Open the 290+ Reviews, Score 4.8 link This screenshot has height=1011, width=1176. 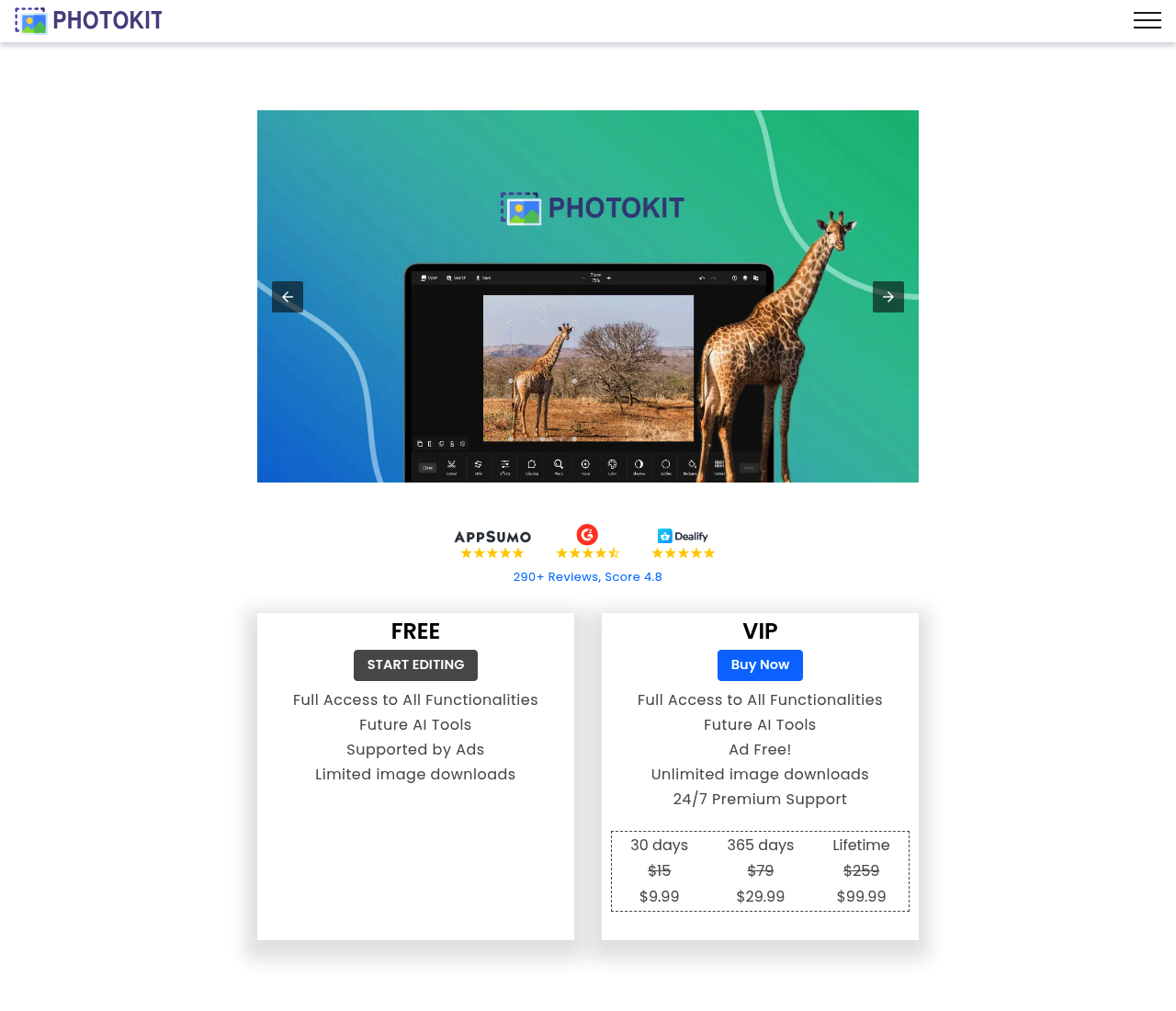click(x=588, y=577)
